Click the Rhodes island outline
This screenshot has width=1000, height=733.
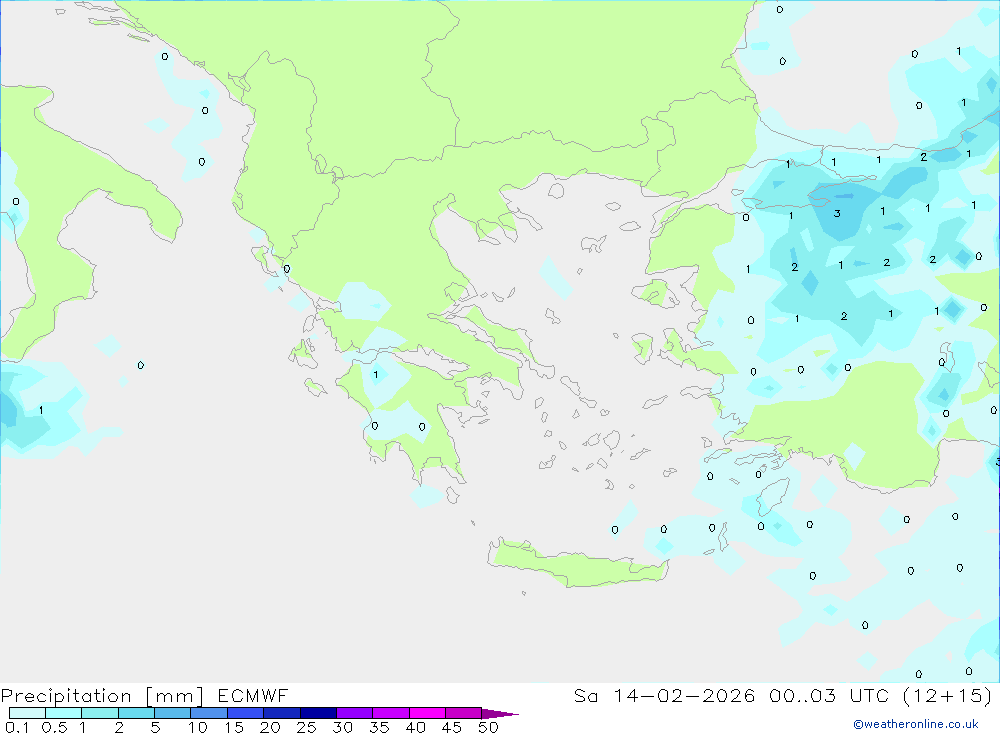774,495
